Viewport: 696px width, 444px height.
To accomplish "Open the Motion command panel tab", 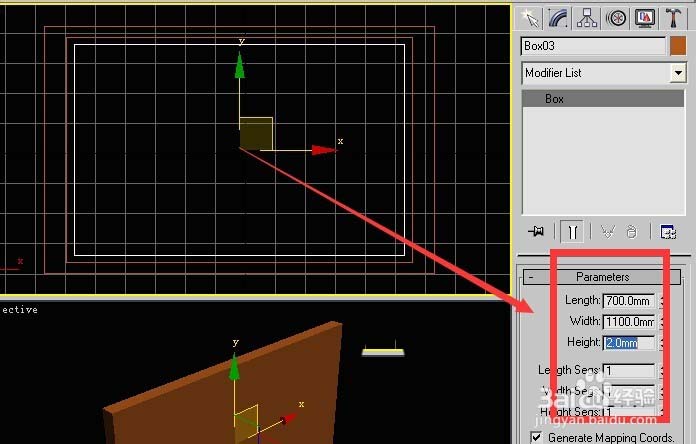I will 616,18.
